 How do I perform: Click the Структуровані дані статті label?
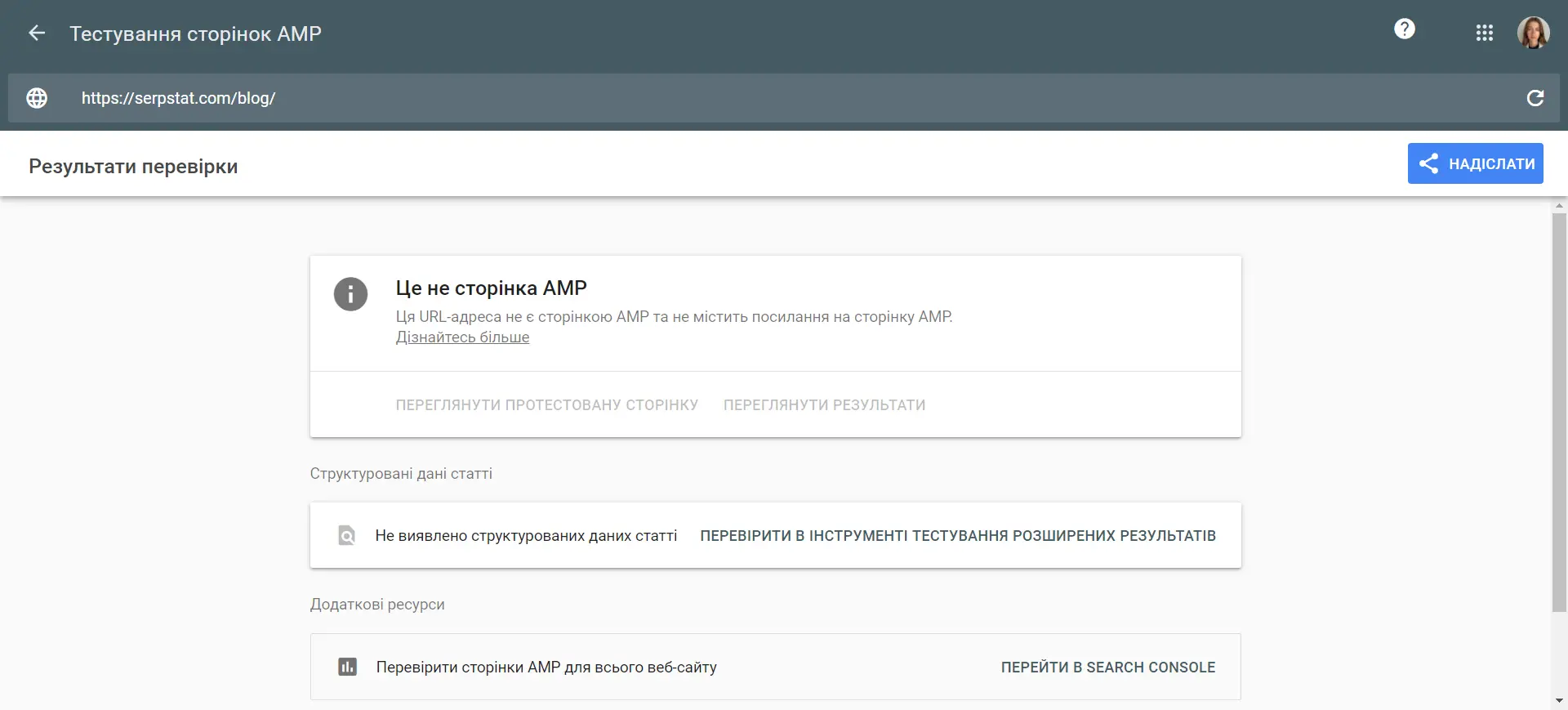[401, 474]
